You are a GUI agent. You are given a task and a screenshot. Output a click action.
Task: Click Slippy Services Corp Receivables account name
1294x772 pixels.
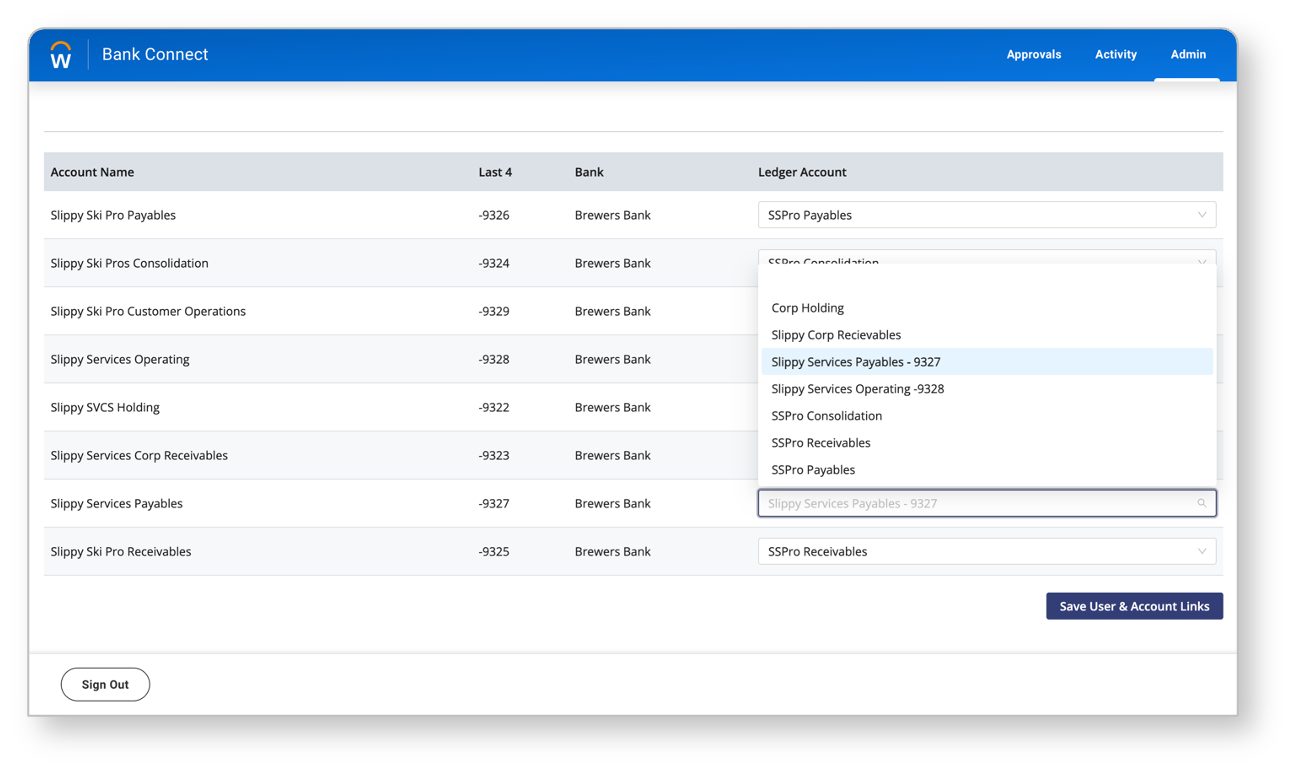(139, 455)
